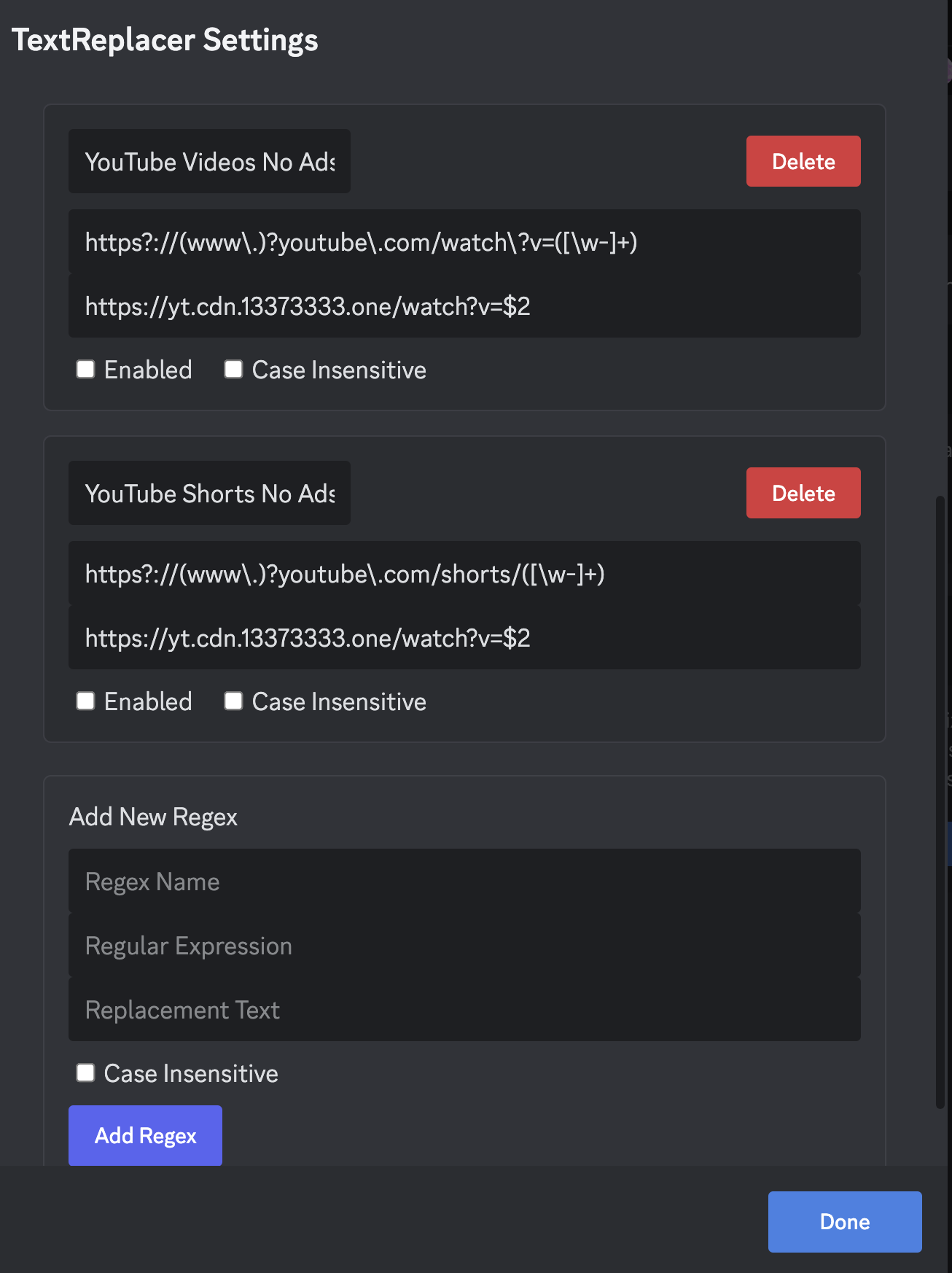This screenshot has width=952, height=1273.
Task: Click the Done button
Action: point(845,1222)
